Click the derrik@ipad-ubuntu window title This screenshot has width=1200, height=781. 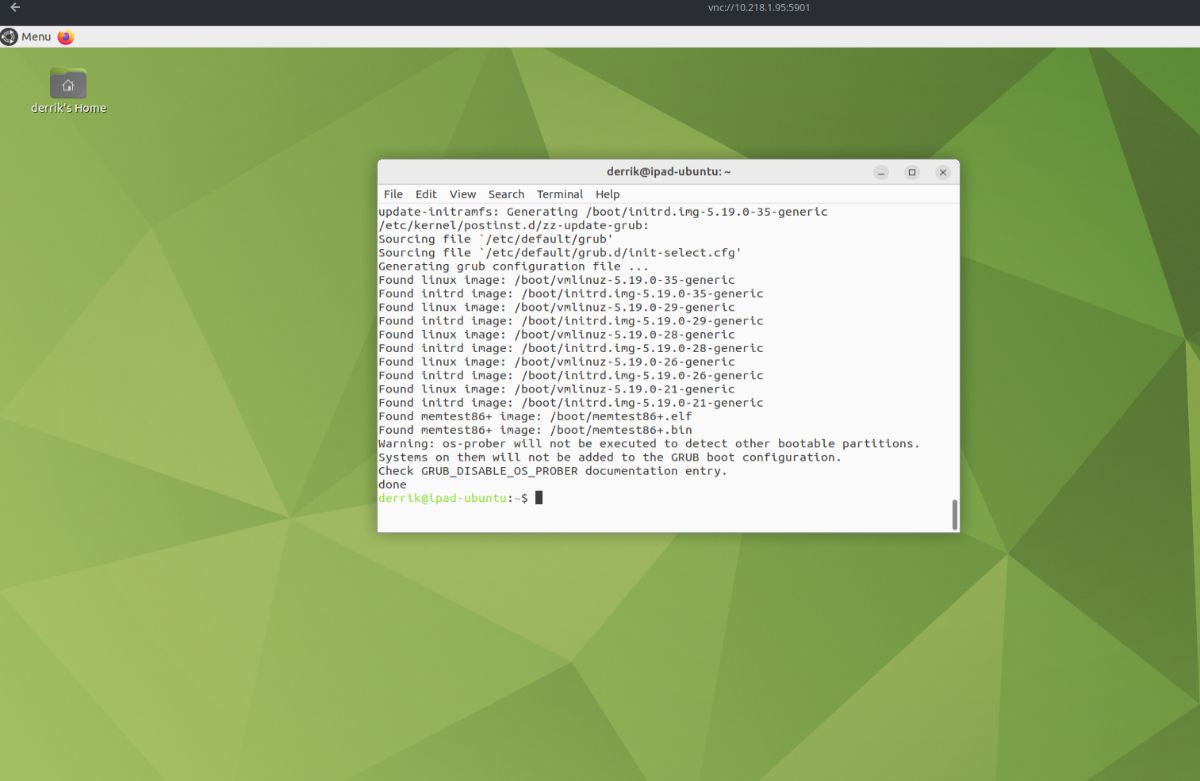click(x=668, y=171)
